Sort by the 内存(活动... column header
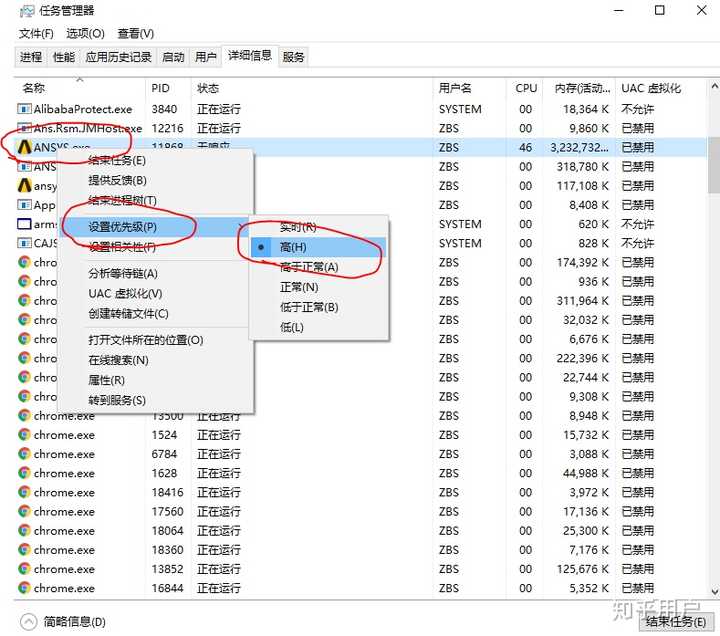 579,88
